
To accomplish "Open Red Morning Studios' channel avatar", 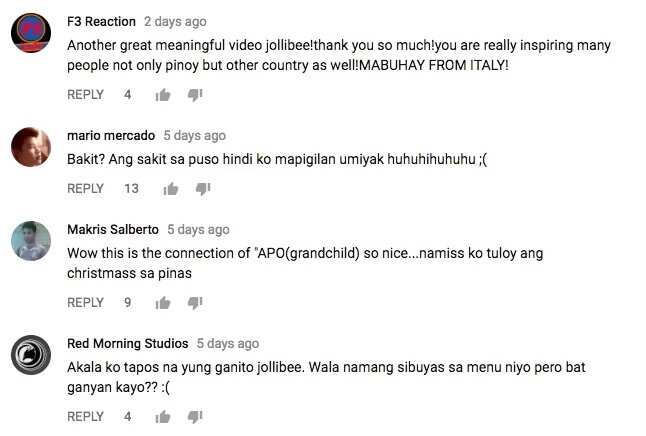I will coord(31,355).
